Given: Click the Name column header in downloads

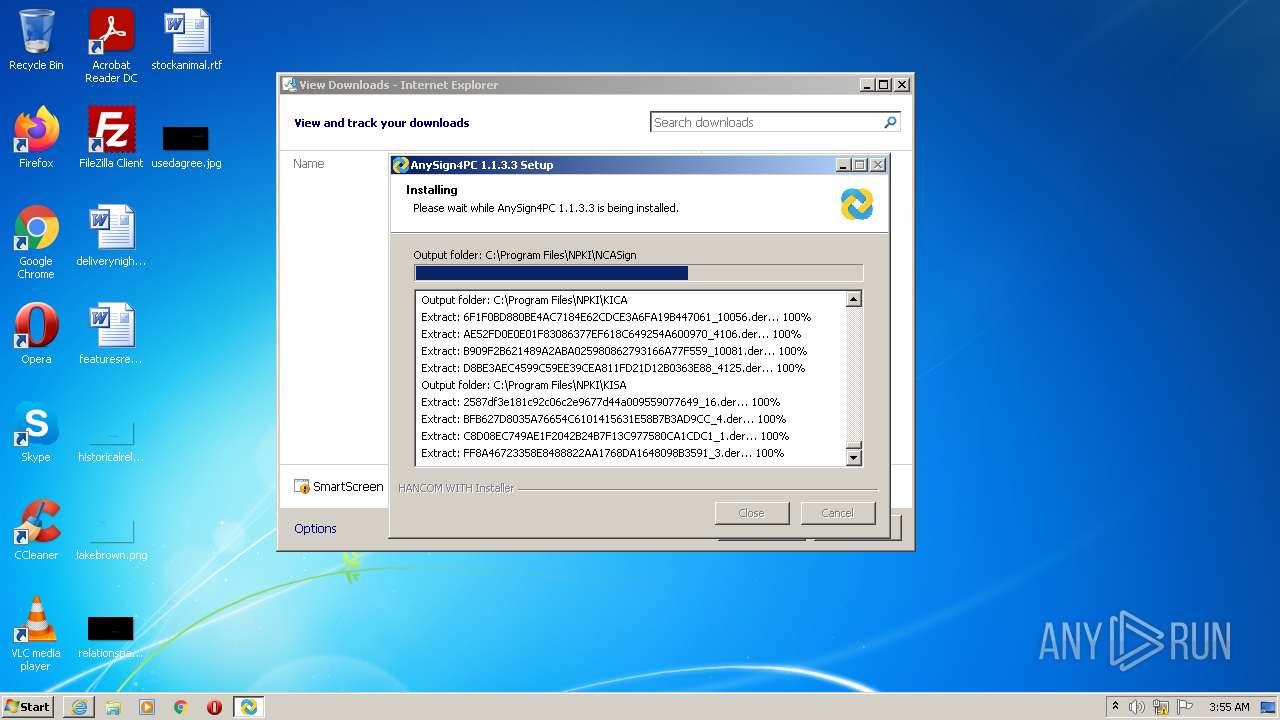Looking at the screenshot, I should click(309, 164).
